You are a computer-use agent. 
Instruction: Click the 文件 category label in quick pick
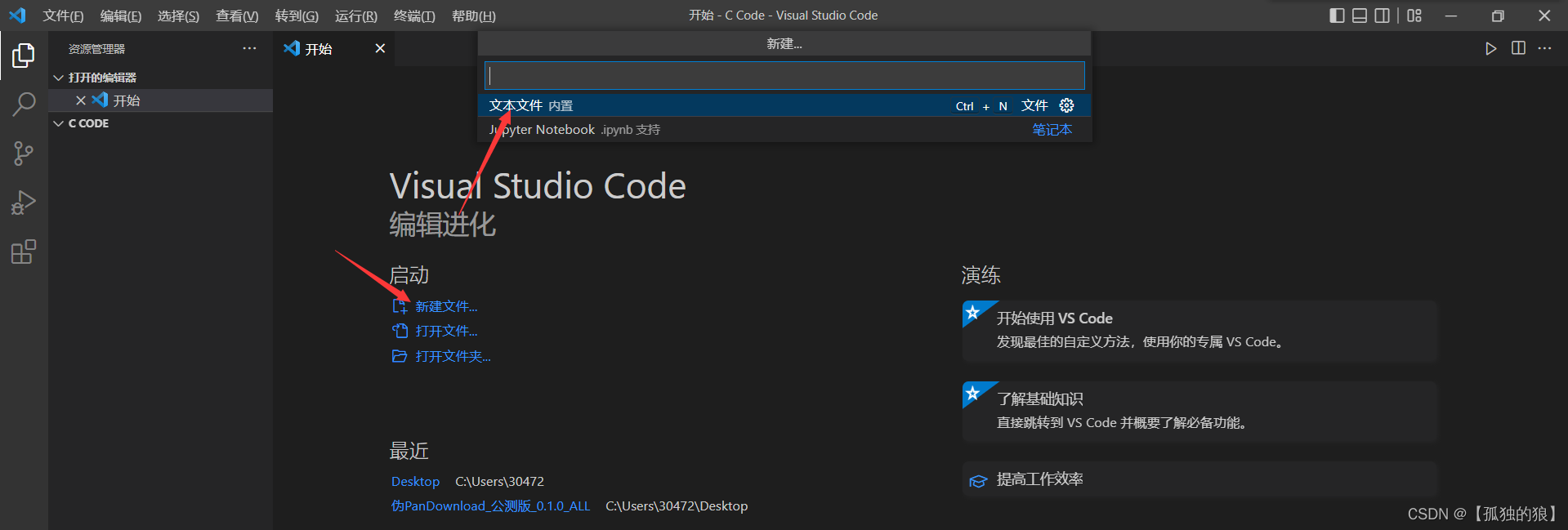pos(1034,105)
